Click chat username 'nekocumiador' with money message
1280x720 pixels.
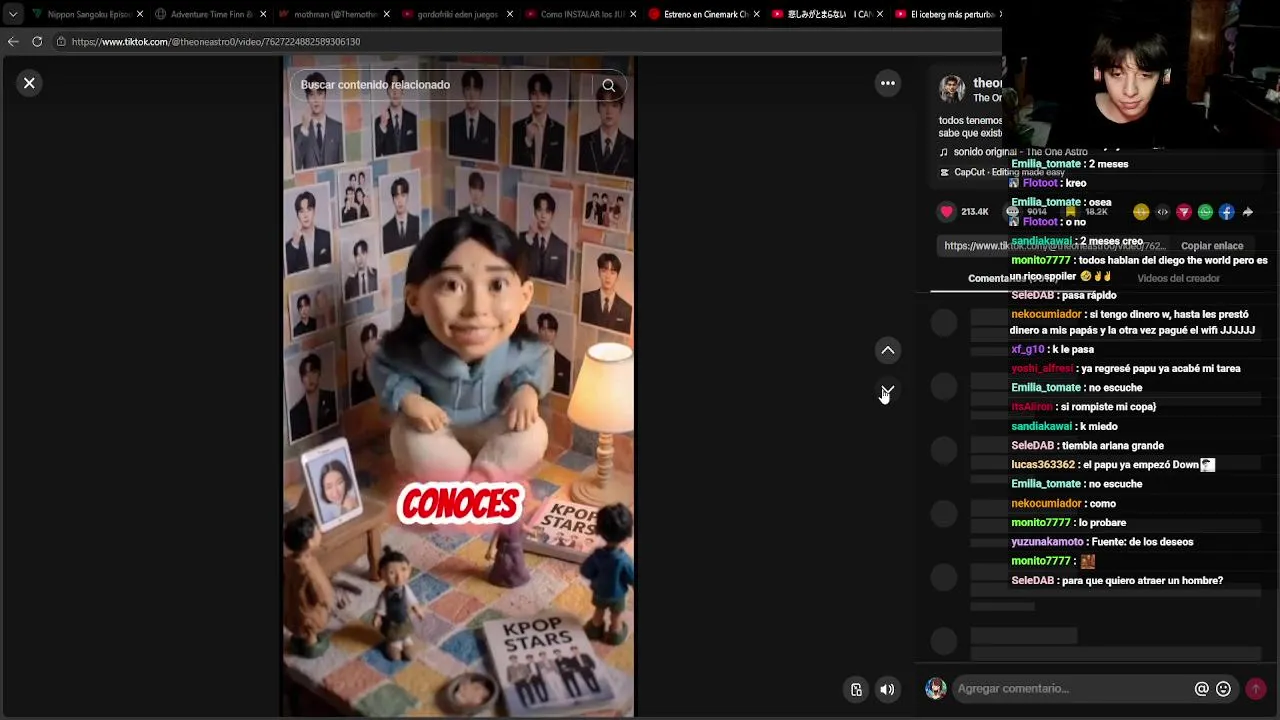click(1046, 314)
